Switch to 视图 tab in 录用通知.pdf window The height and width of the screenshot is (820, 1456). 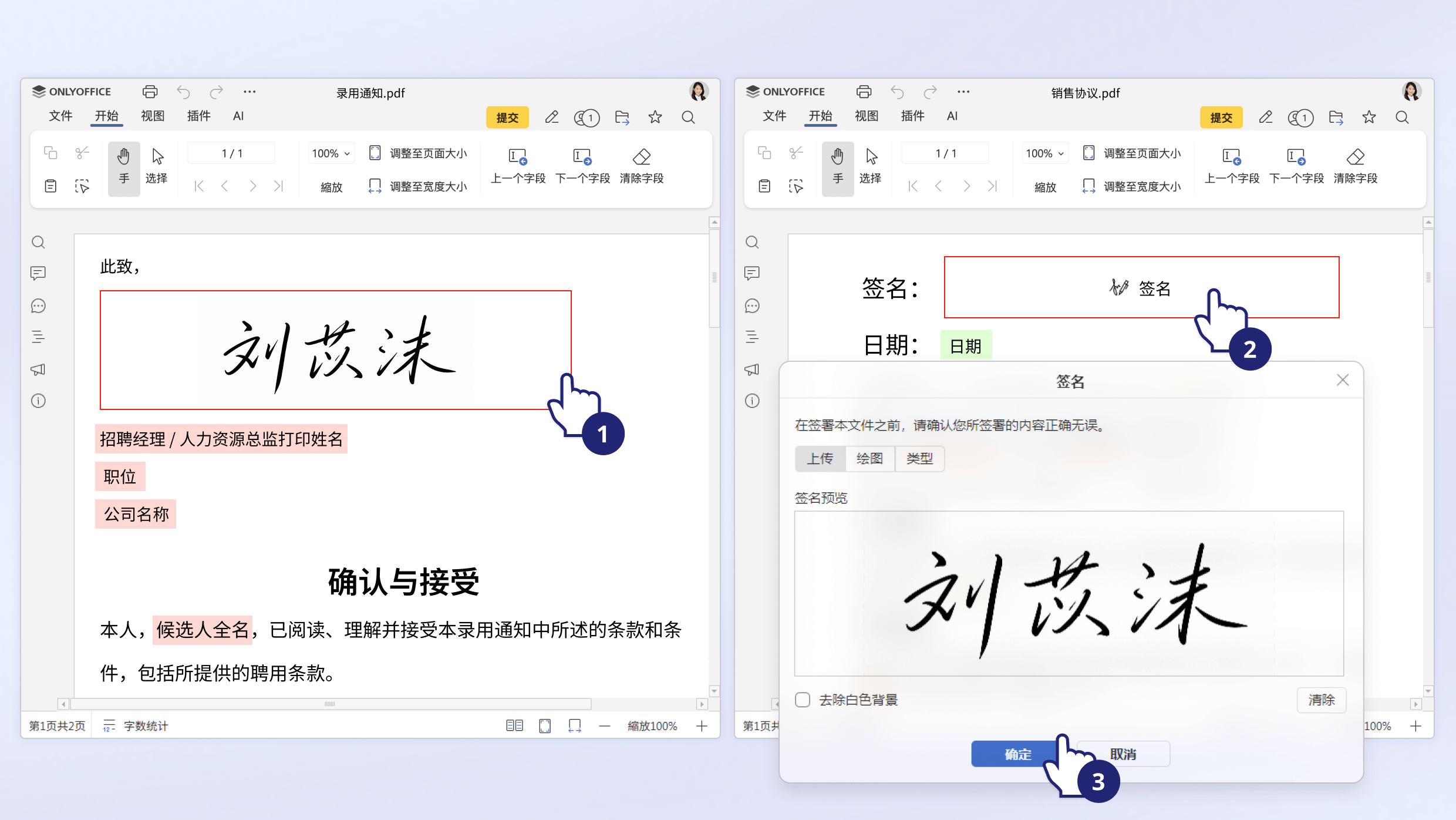tap(153, 116)
